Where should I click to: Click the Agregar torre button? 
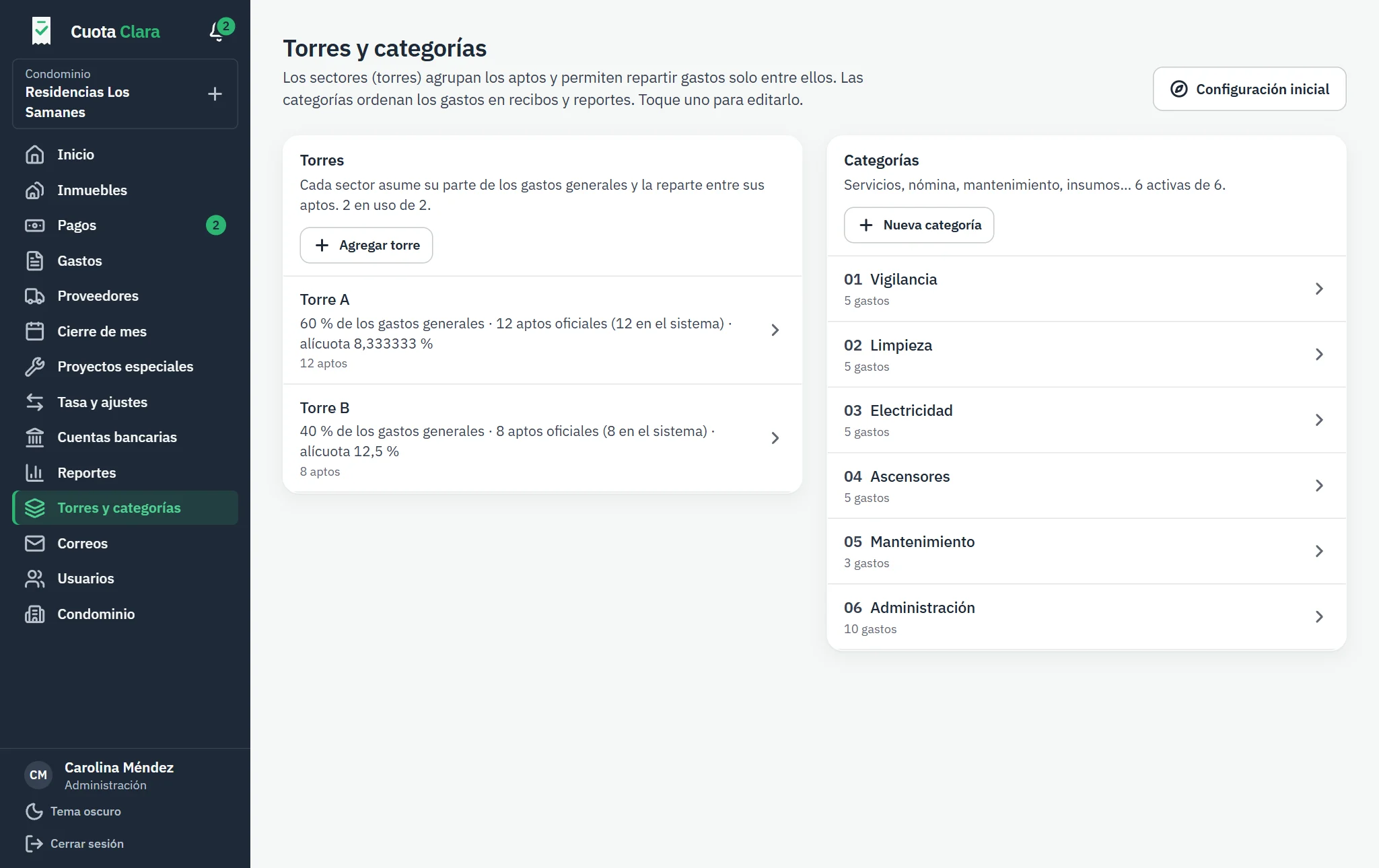[x=366, y=246]
